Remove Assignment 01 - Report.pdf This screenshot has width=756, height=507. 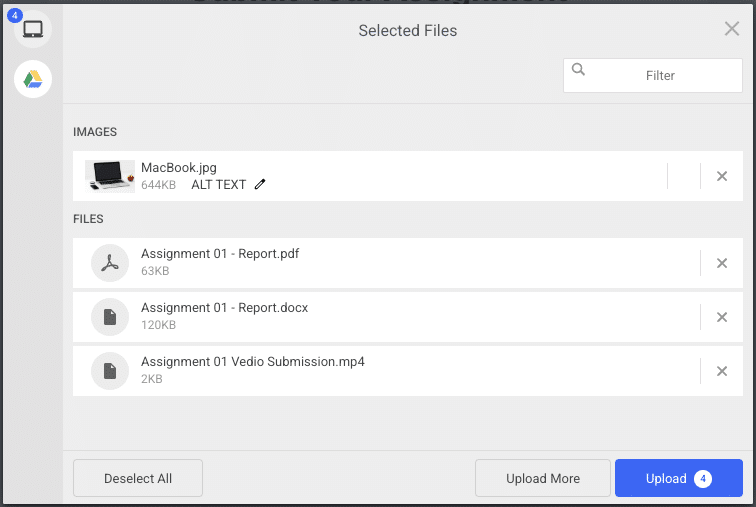point(722,263)
